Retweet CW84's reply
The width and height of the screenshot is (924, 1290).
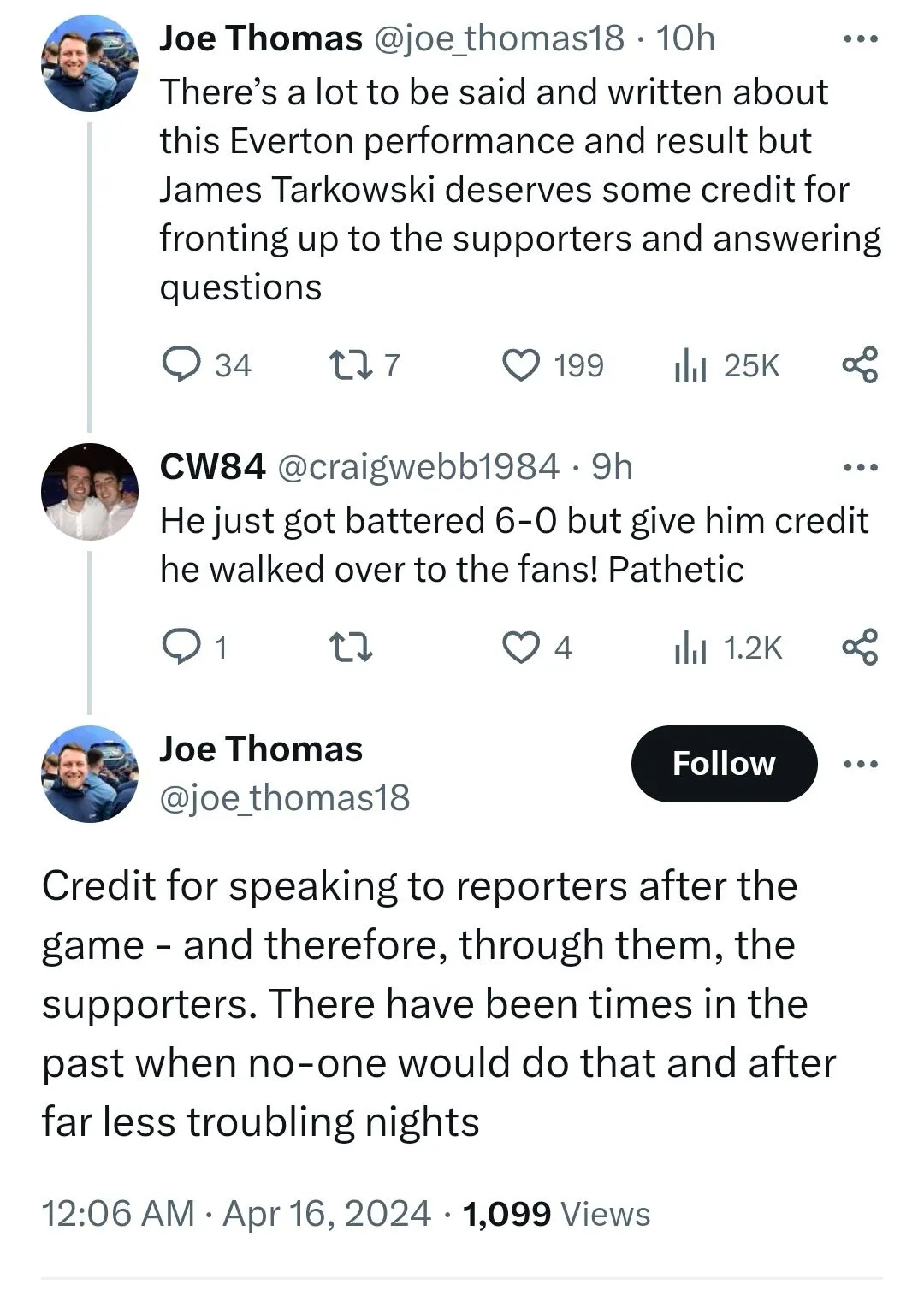(350, 648)
